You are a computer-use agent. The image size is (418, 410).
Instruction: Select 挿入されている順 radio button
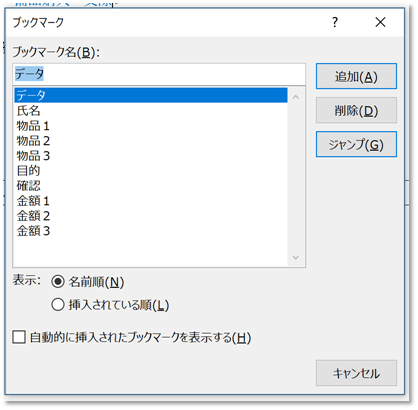[58, 305]
